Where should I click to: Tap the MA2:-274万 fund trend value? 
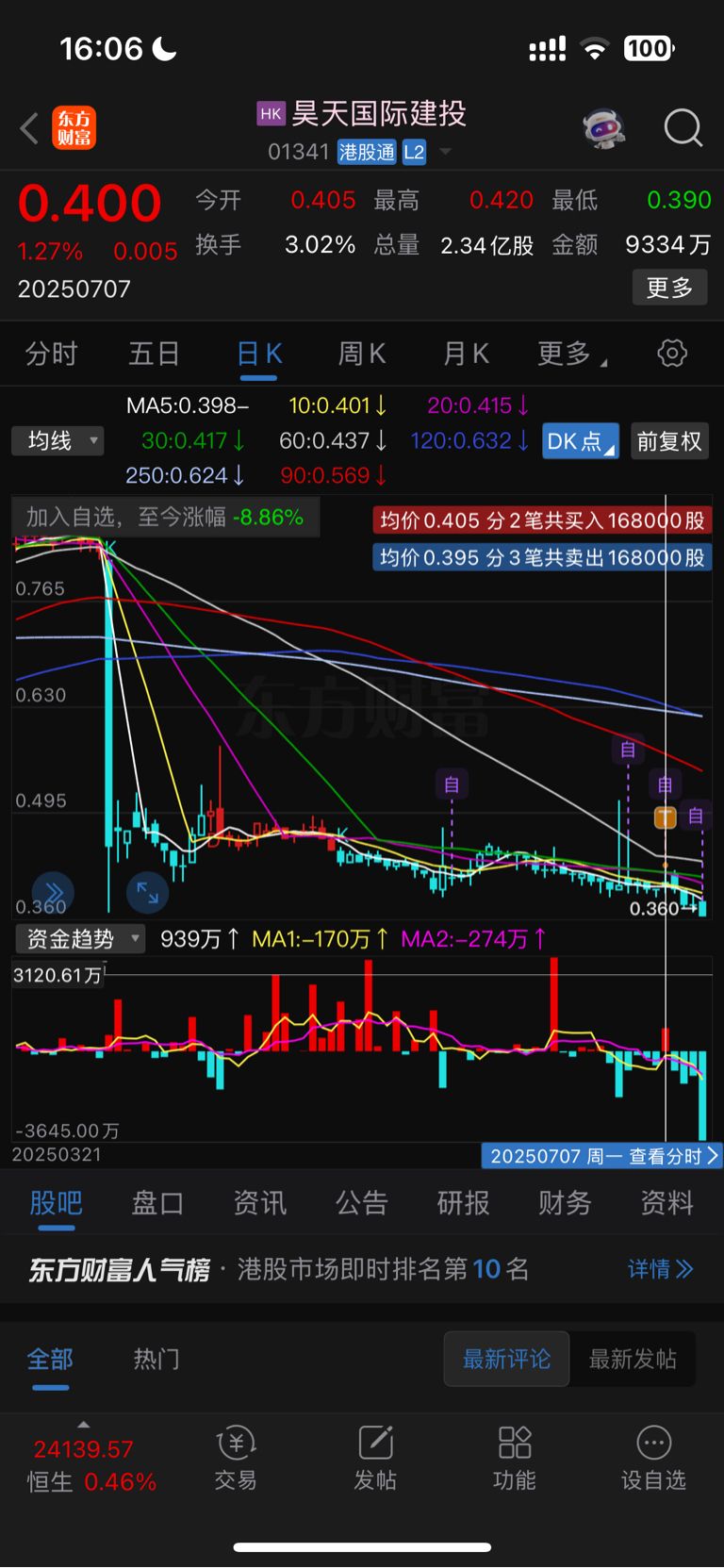tap(473, 939)
